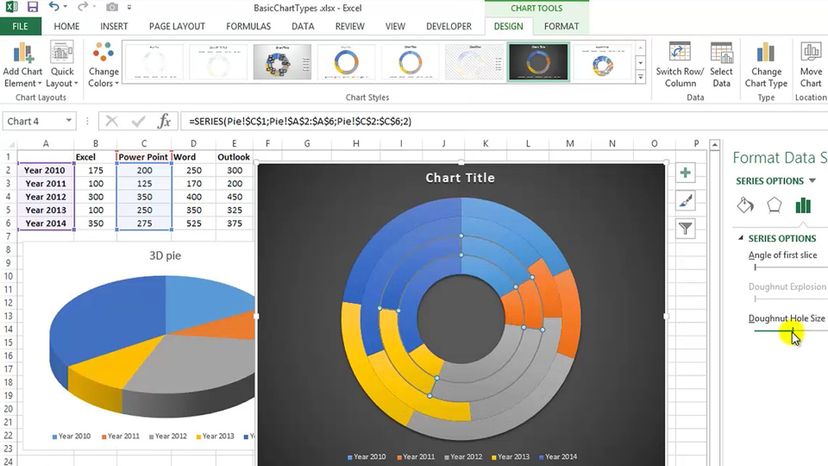Open the FILE tab
The height and width of the screenshot is (466, 828).
[x=20, y=26]
